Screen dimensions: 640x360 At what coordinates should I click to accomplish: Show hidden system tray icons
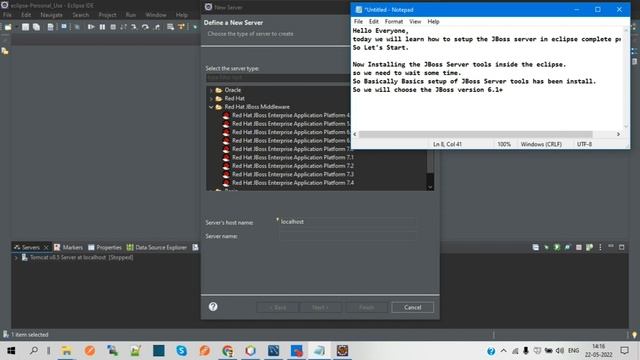pyautogui.click(x=504, y=351)
